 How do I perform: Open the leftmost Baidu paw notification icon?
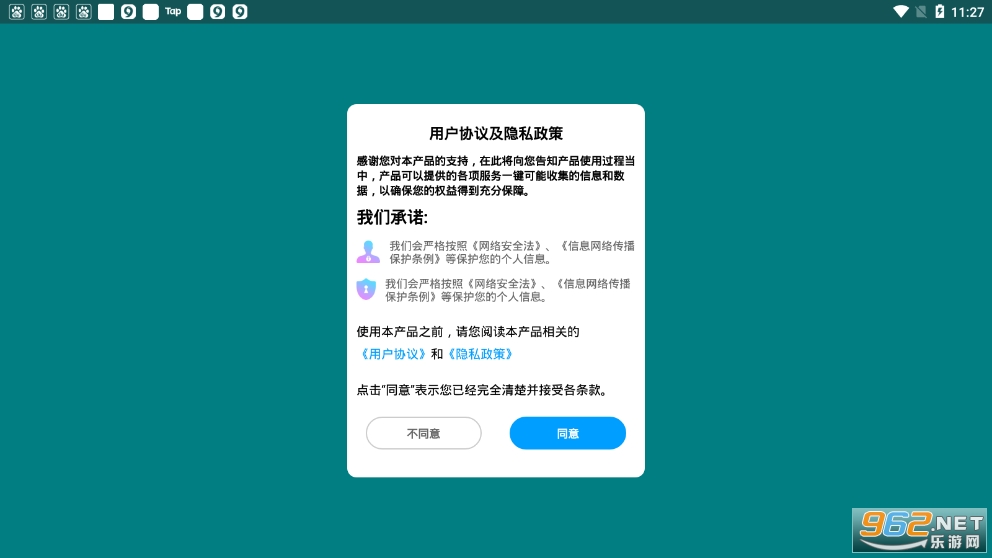(x=16, y=11)
